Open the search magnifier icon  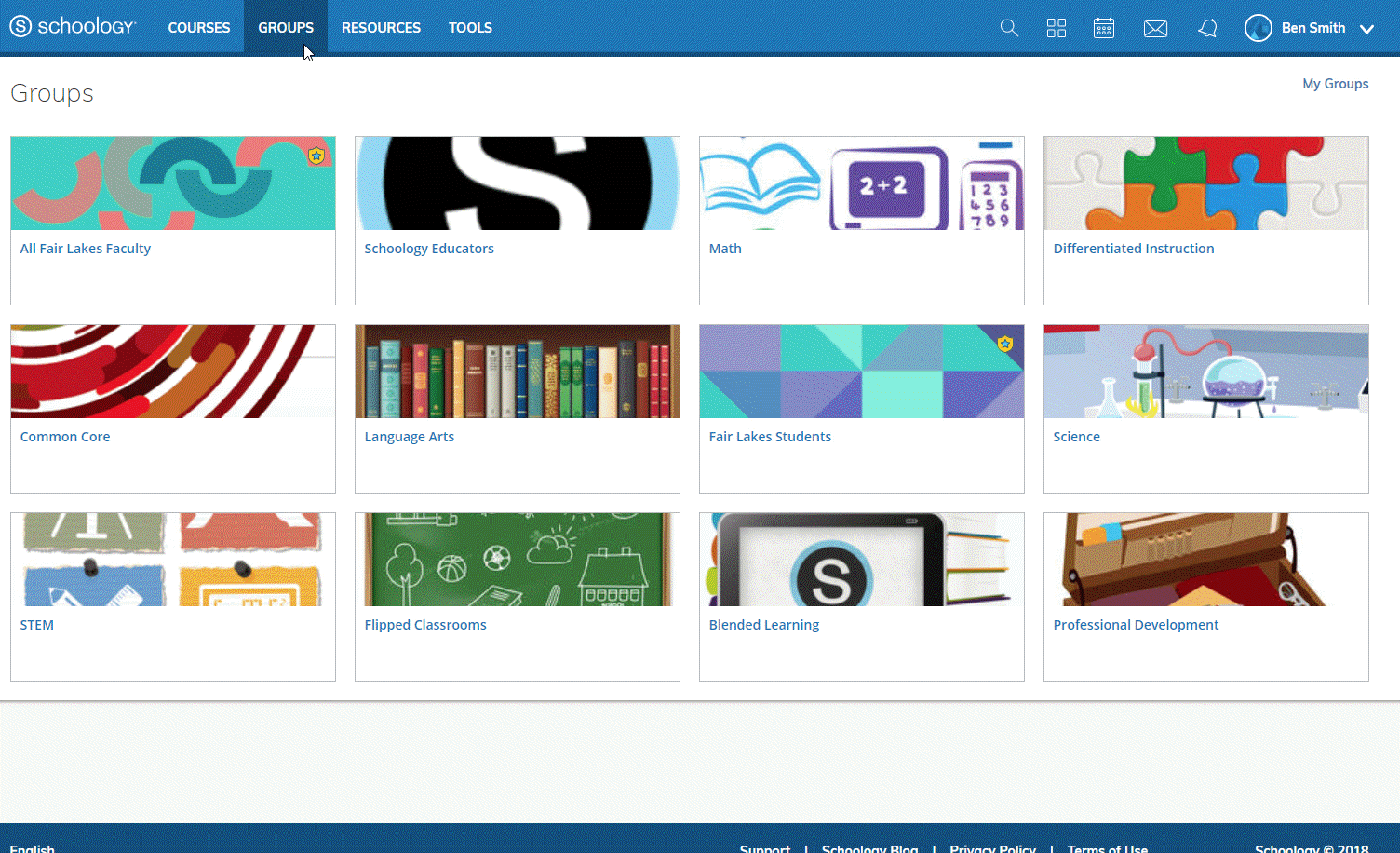pyautogui.click(x=1009, y=28)
